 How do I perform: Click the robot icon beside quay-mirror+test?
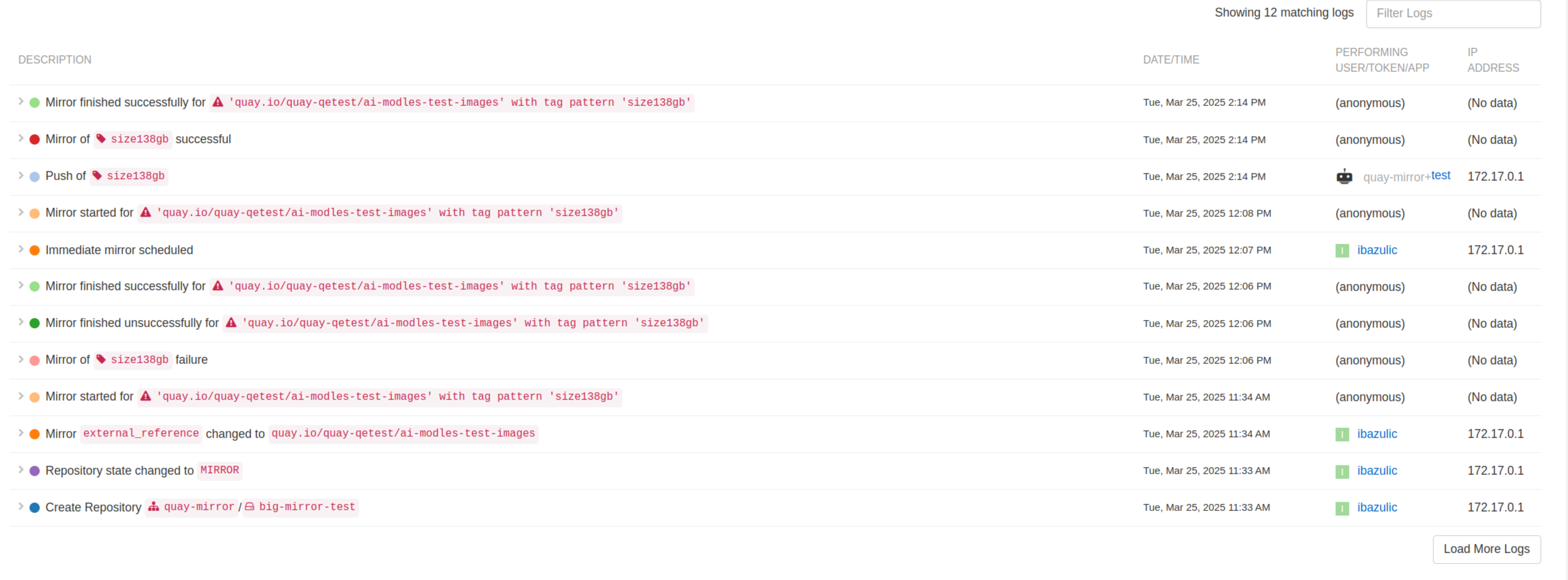1344,177
